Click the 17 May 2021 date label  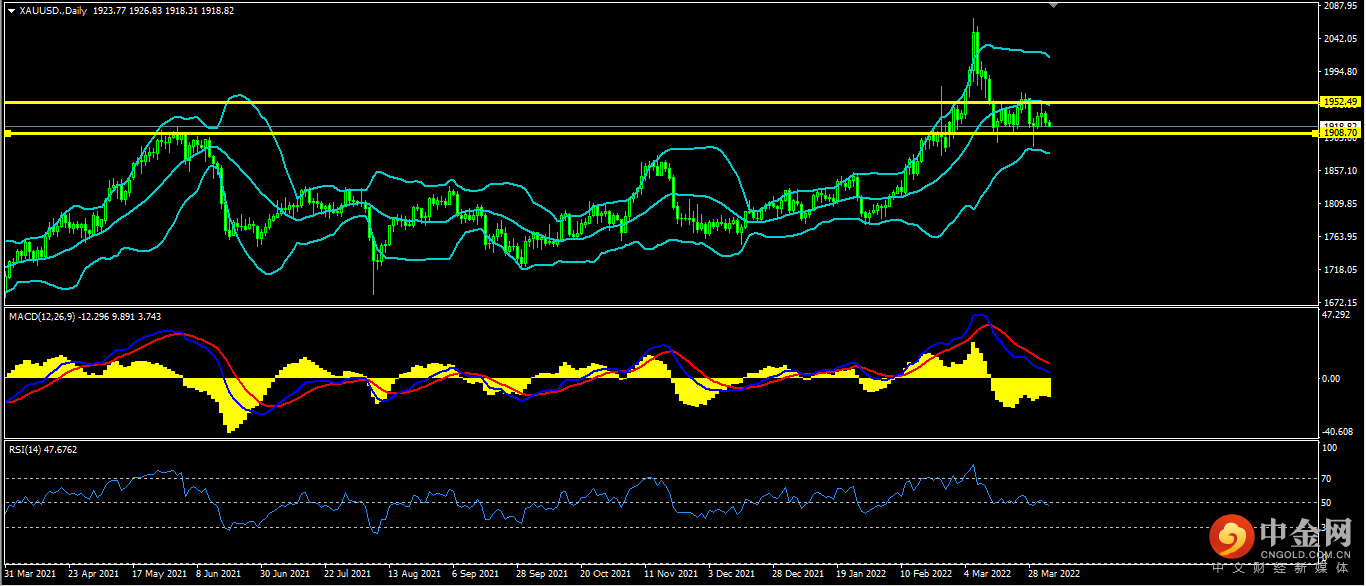[x=161, y=575]
